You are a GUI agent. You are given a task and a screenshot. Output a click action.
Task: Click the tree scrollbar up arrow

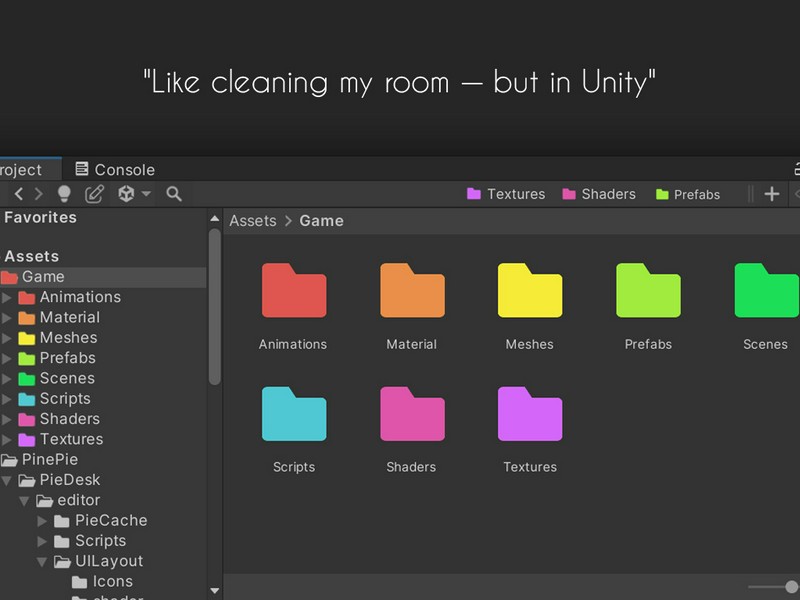pyautogui.click(x=215, y=218)
